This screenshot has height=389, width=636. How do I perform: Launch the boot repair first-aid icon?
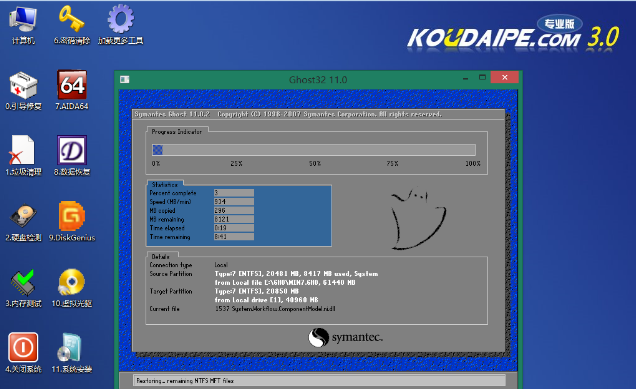(x=23, y=86)
